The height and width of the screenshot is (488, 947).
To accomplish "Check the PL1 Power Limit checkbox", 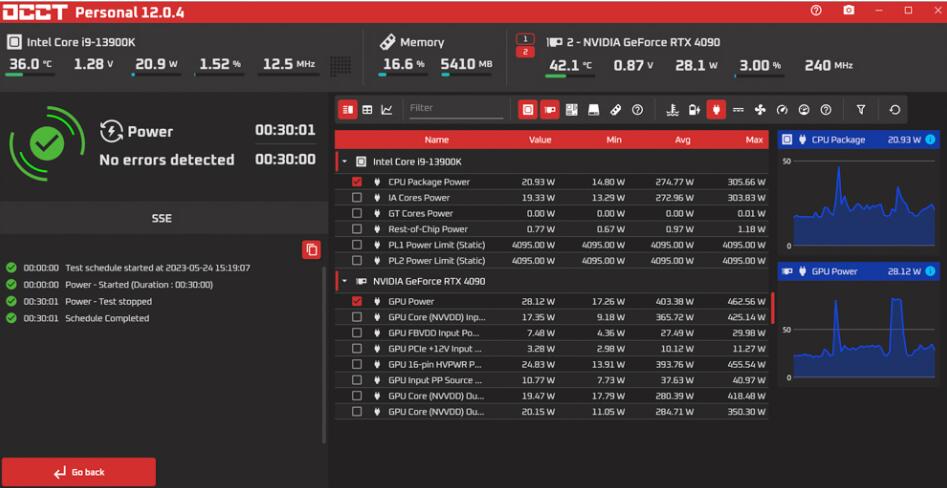I will [357, 245].
